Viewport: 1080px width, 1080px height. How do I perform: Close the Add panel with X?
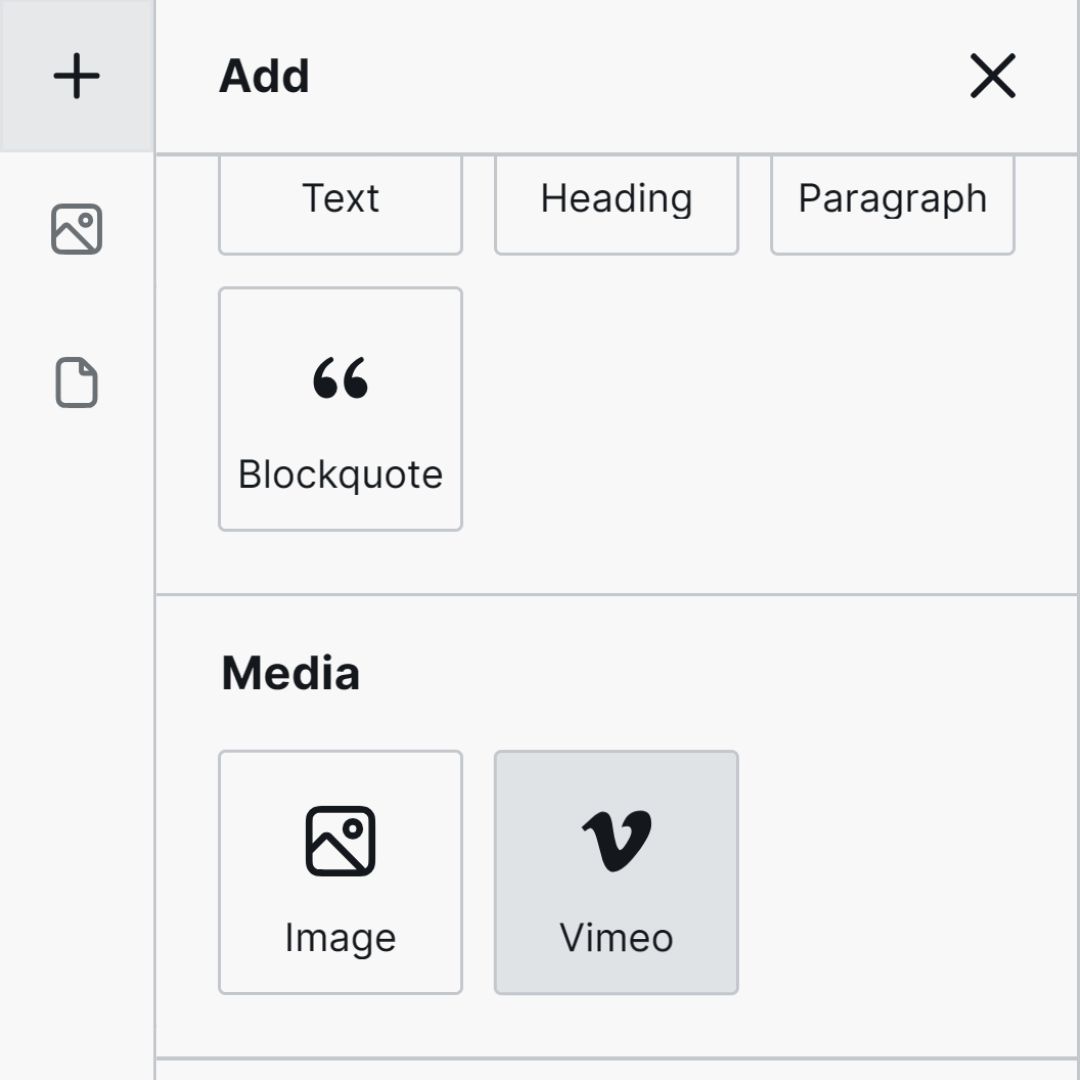point(993,76)
